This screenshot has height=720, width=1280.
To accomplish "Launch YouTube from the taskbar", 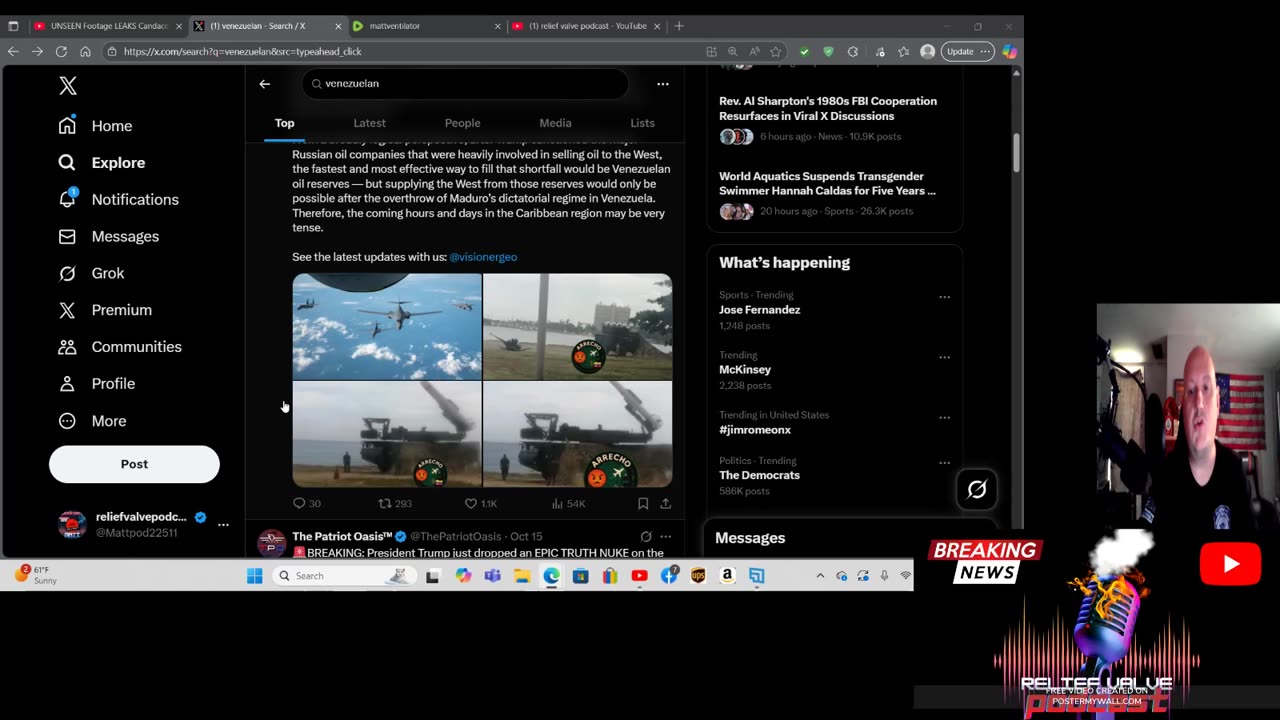I will (x=639, y=575).
